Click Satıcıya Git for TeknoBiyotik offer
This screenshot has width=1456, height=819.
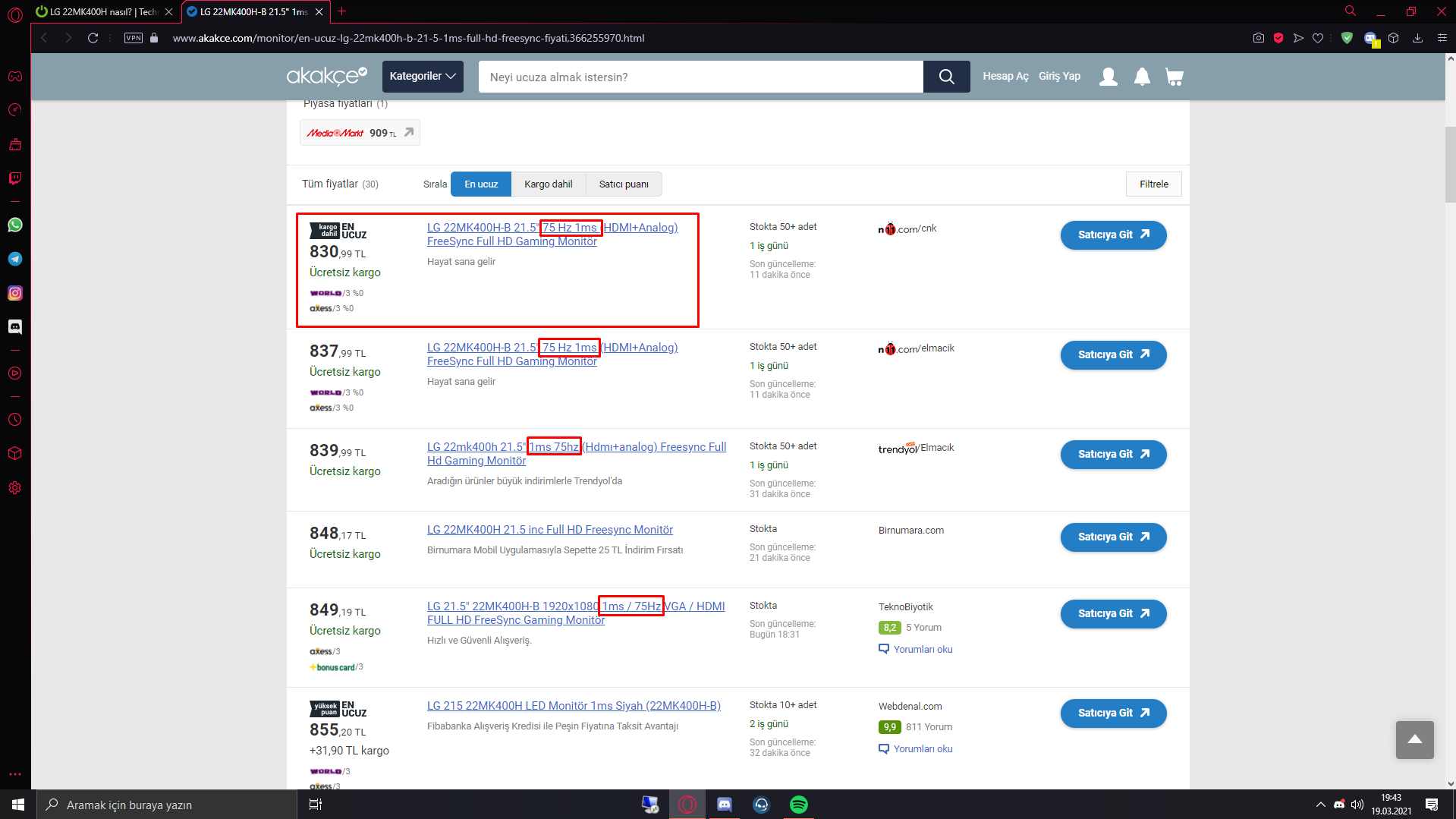(x=1113, y=614)
